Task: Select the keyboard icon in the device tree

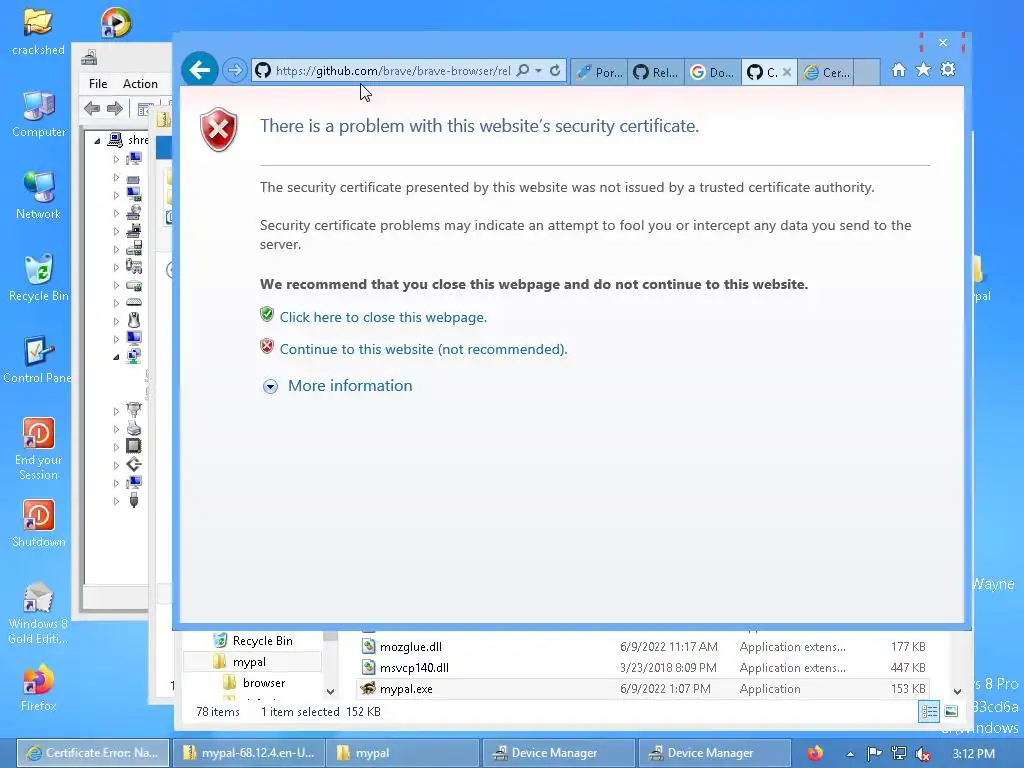Action: click(134, 302)
